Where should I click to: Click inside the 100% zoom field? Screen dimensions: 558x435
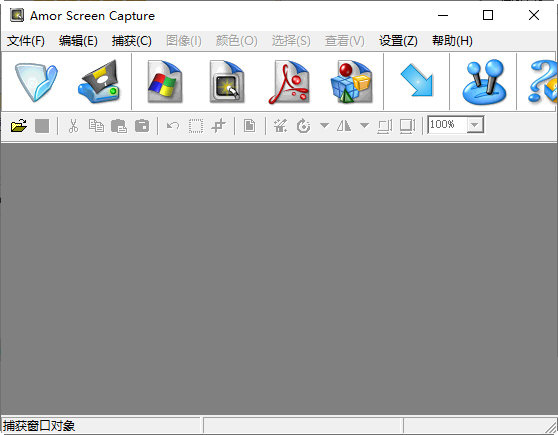(x=447, y=125)
